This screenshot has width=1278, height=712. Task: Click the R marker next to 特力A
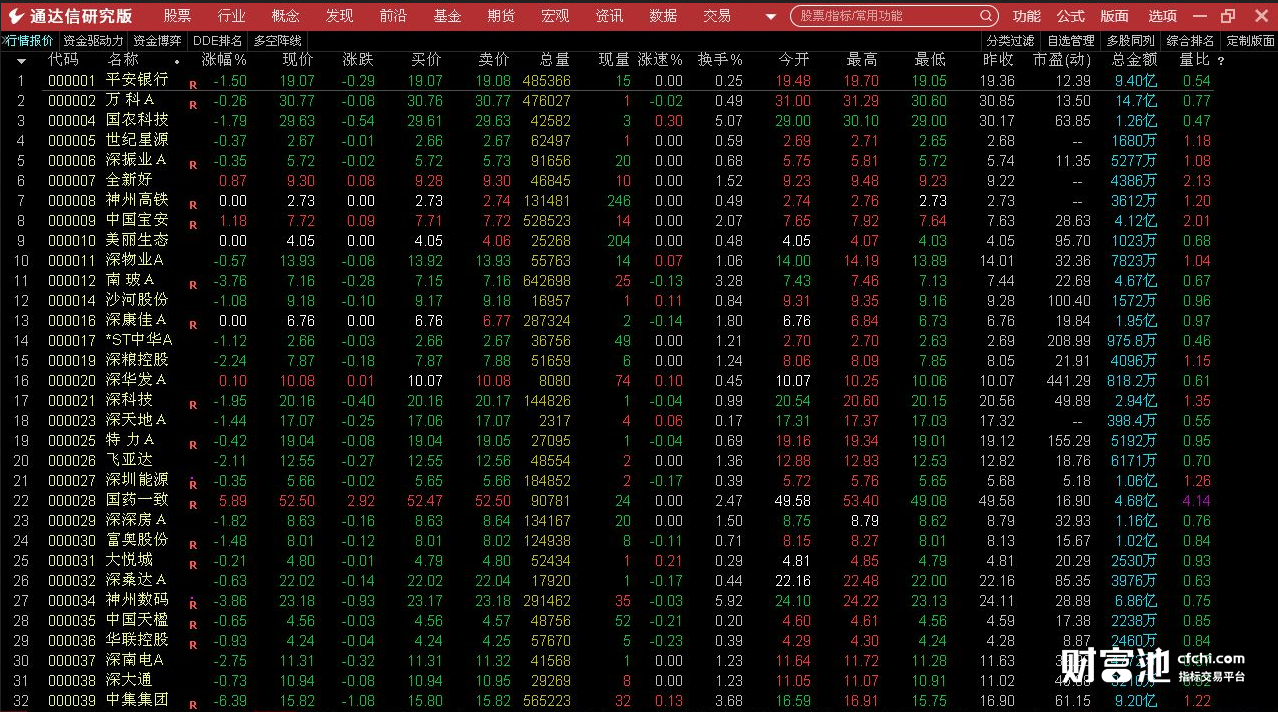tap(193, 445)
